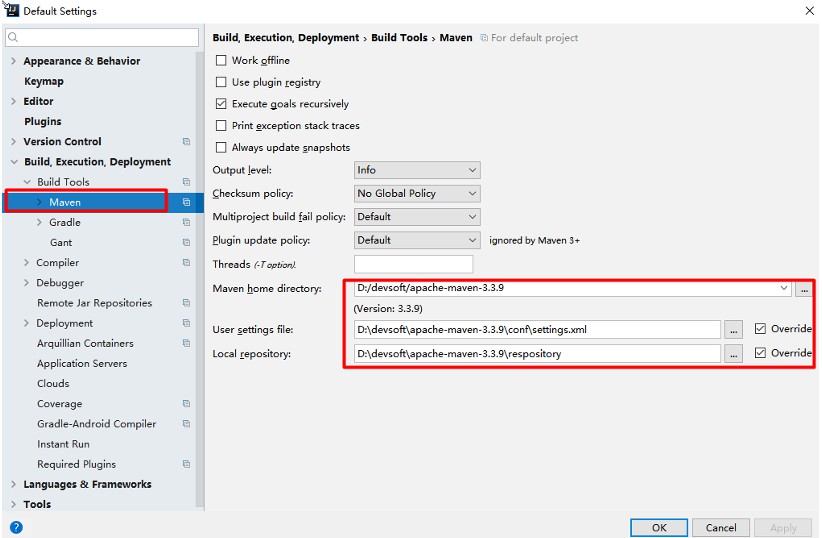Expand the Tools node
This screenshot has height=538, width=822.
click(x=14, y=504)
